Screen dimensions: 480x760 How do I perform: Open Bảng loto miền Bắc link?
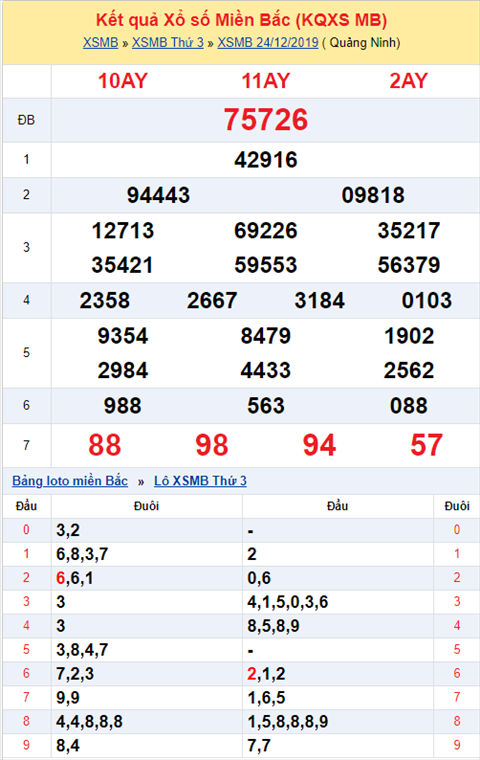(70, 481)
